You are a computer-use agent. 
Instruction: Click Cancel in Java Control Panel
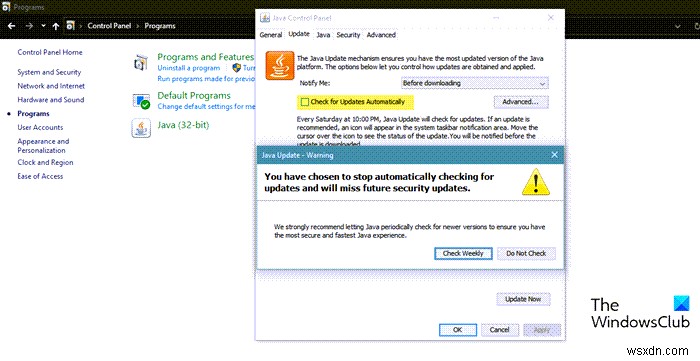click(499, 330)
